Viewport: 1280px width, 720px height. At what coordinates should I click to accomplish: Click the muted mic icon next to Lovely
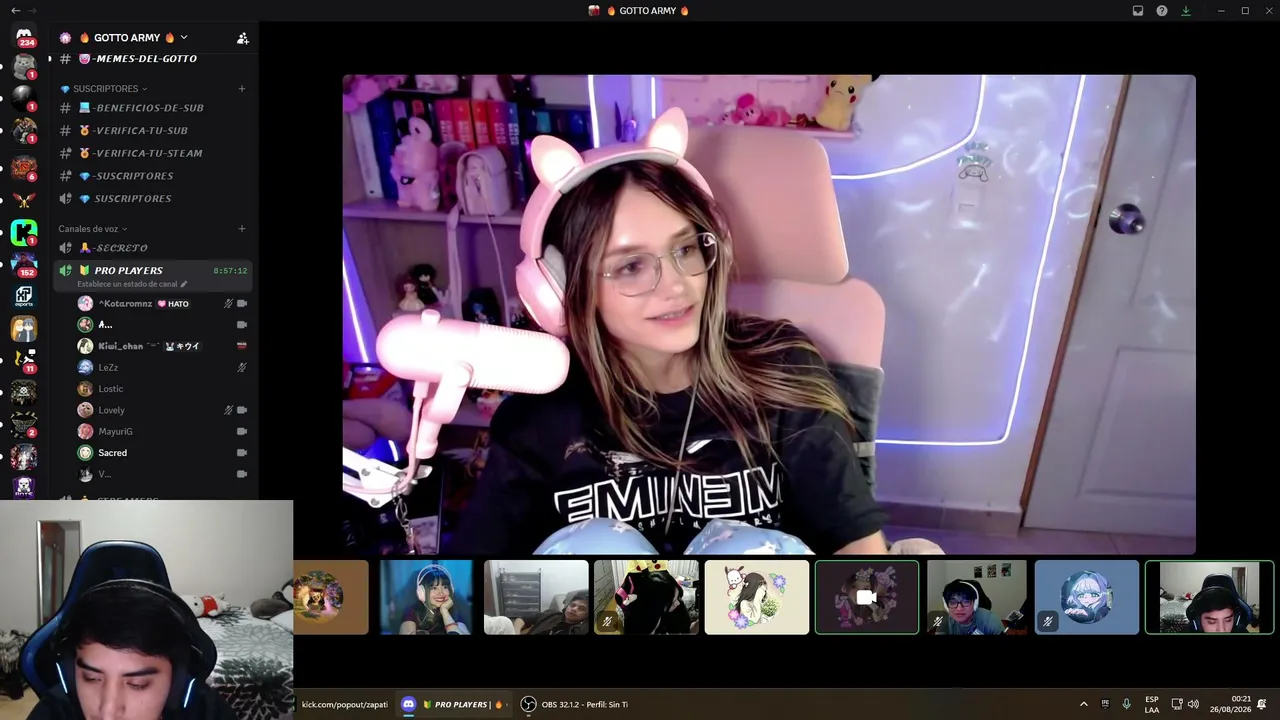pos(228,410)
